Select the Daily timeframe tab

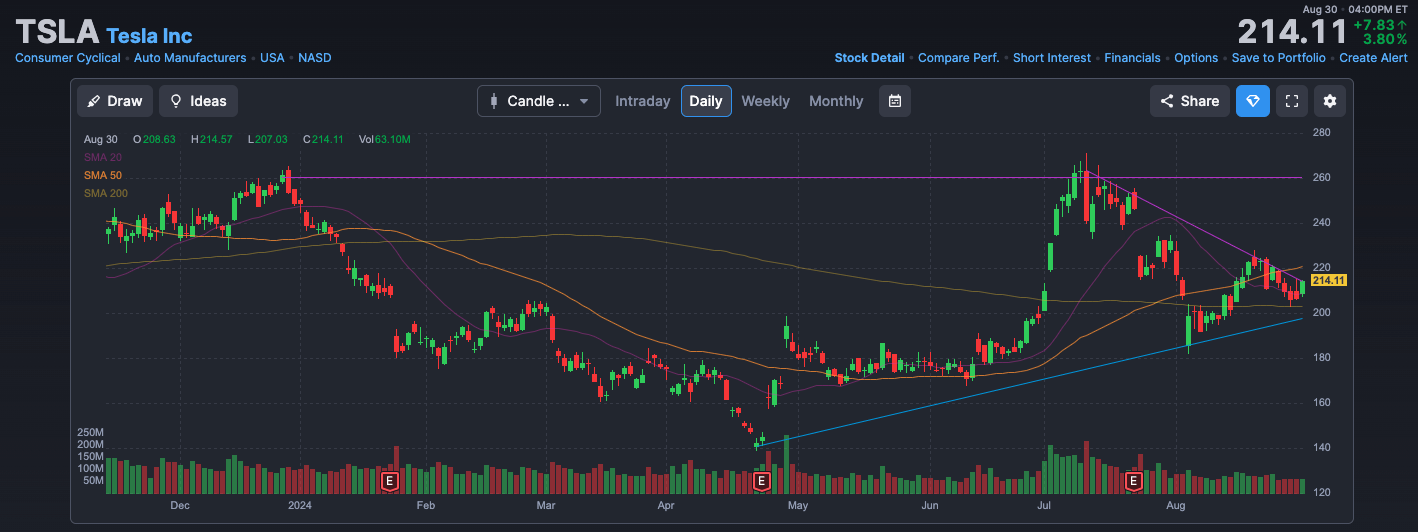(x=706, y=101)
